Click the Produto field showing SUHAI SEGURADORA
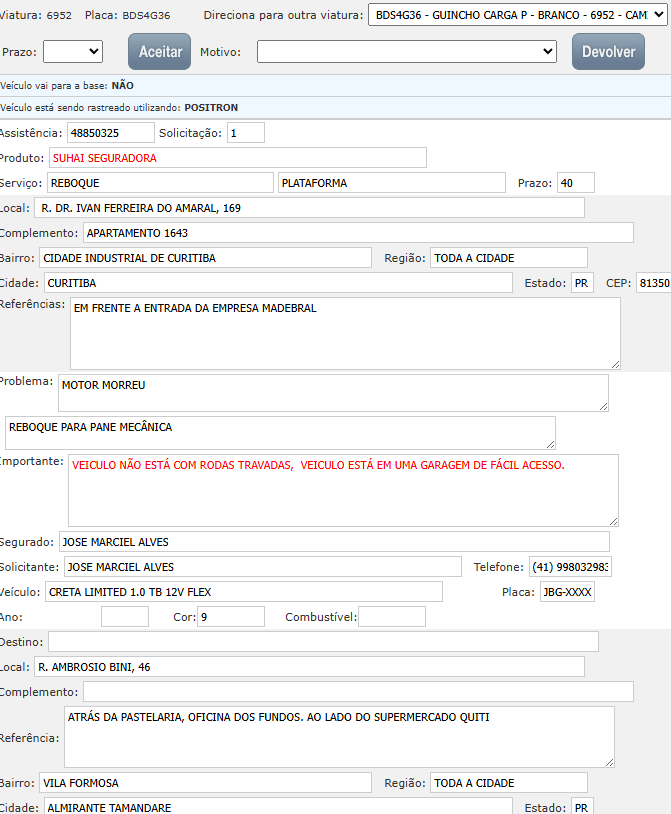This screenshot has height=814, width=671. 237,157
